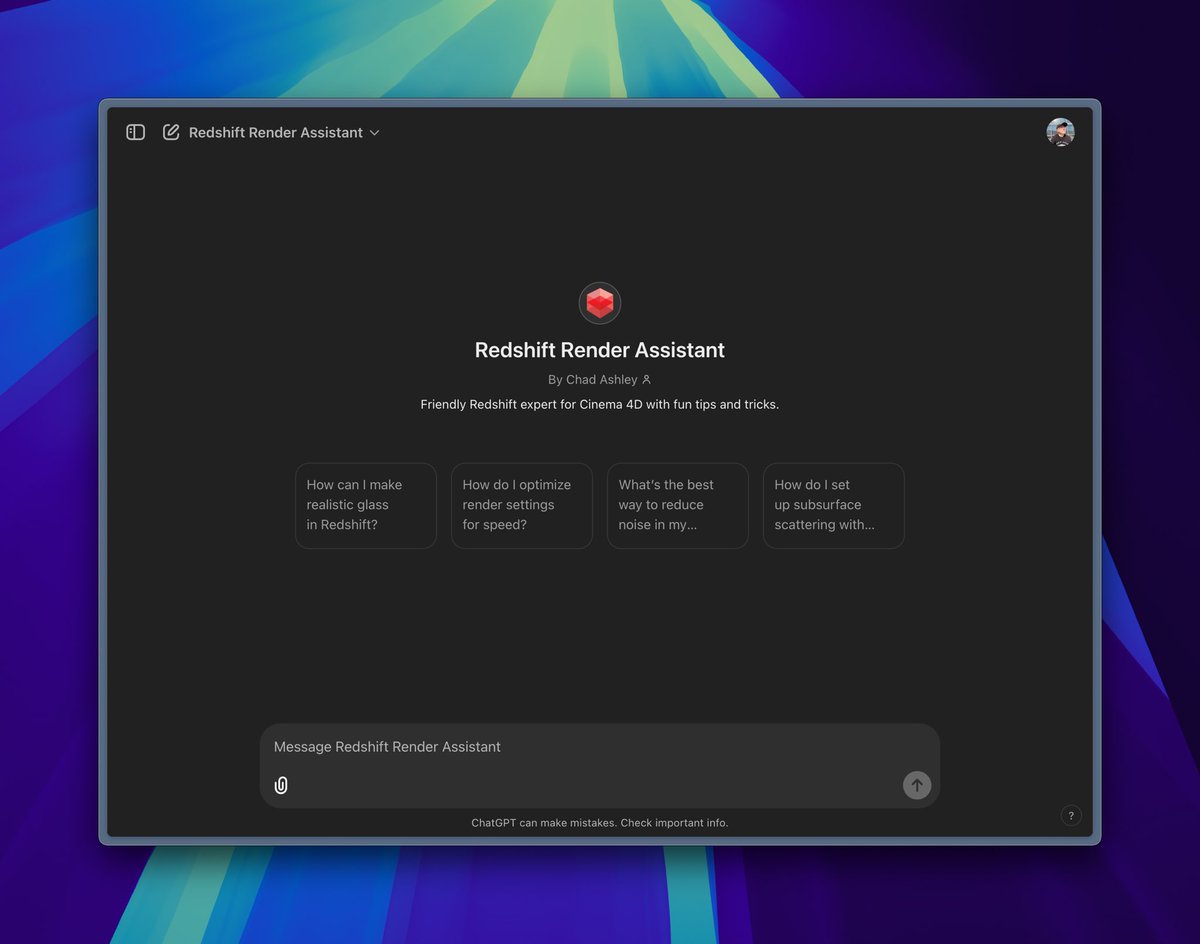Send the message with the arrow button

pyautogui.click(x=917, y=785)
